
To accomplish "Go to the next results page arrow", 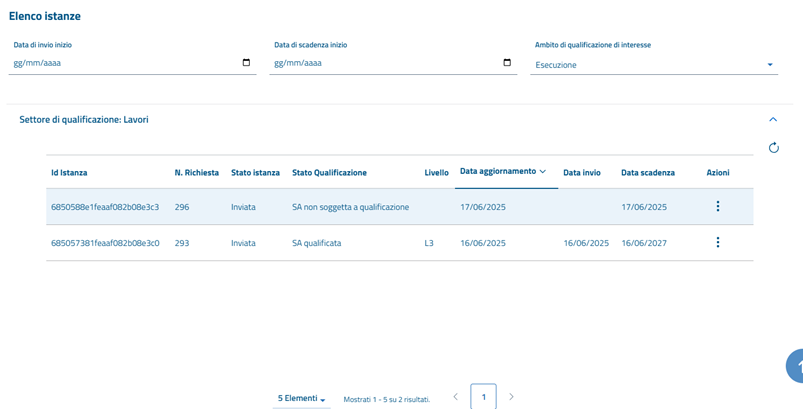I will (x=511, y=397).
